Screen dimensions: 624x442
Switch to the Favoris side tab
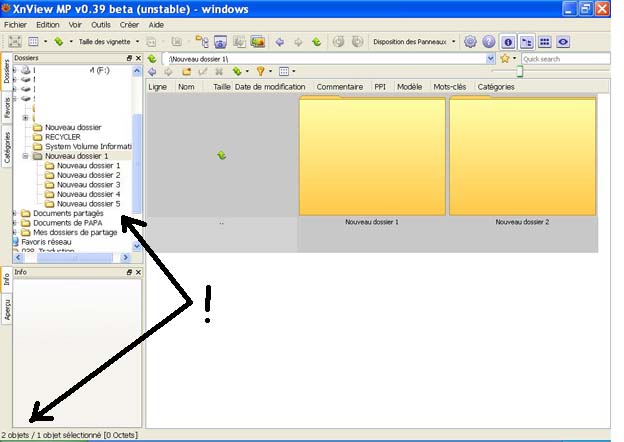(7, 108)
